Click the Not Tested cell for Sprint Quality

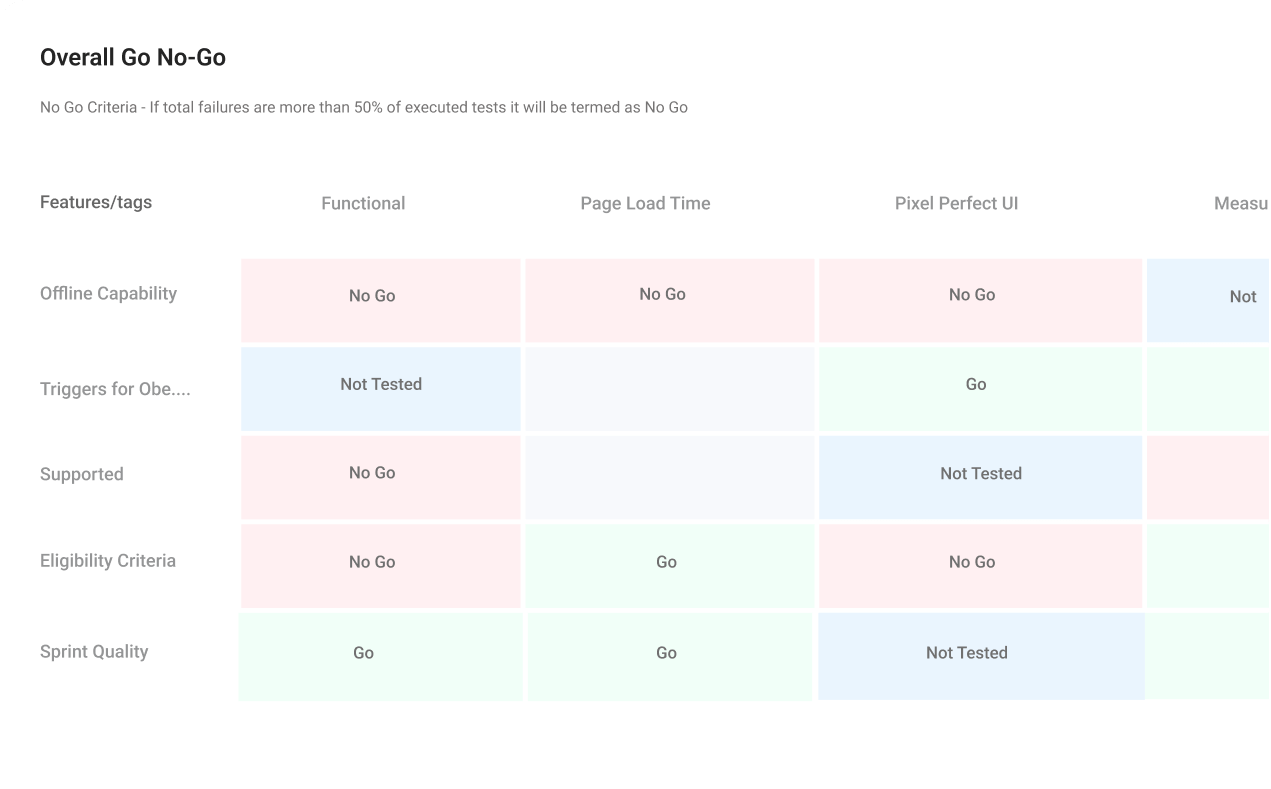[980, 656]
